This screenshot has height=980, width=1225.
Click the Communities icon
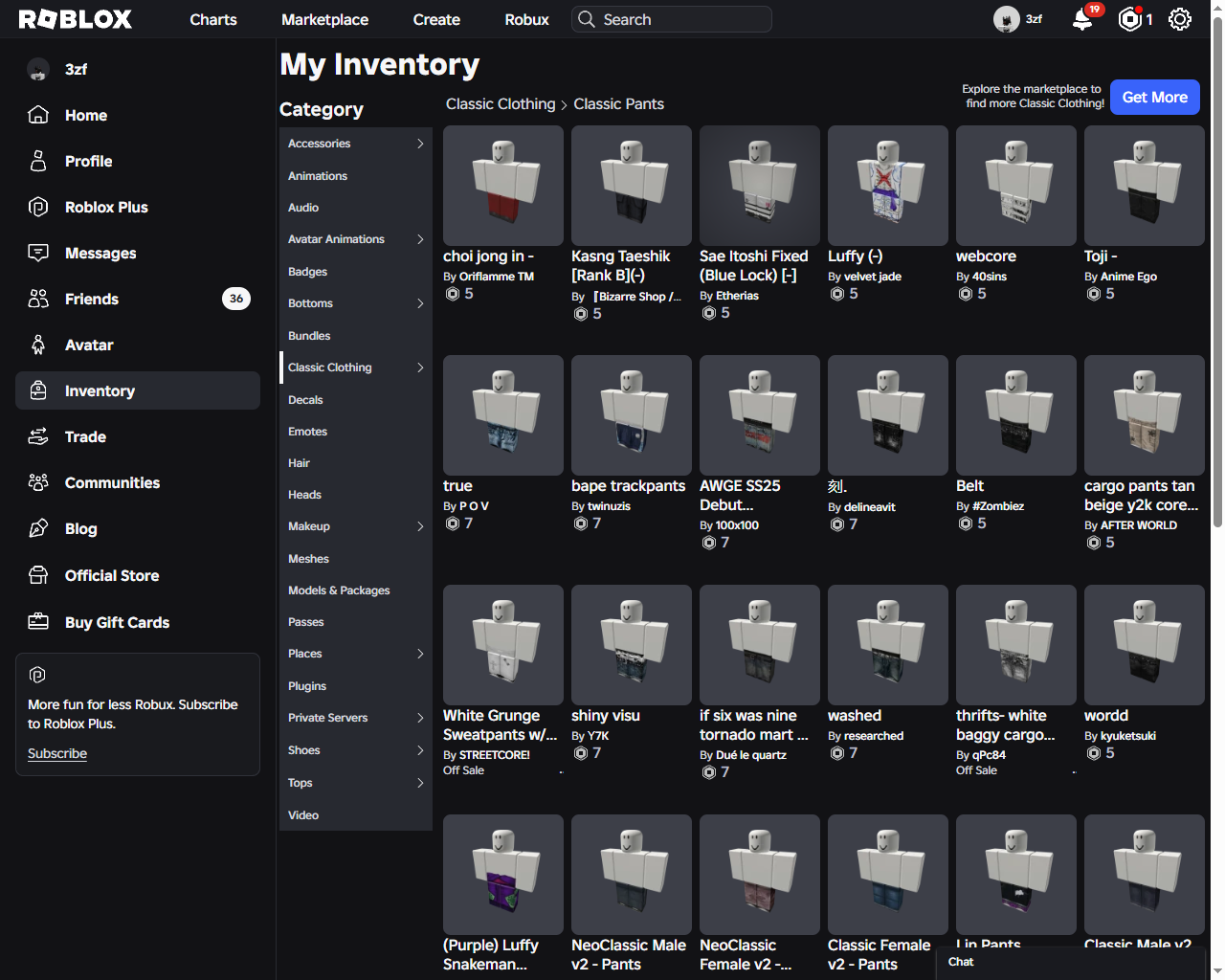click(38, 482)
